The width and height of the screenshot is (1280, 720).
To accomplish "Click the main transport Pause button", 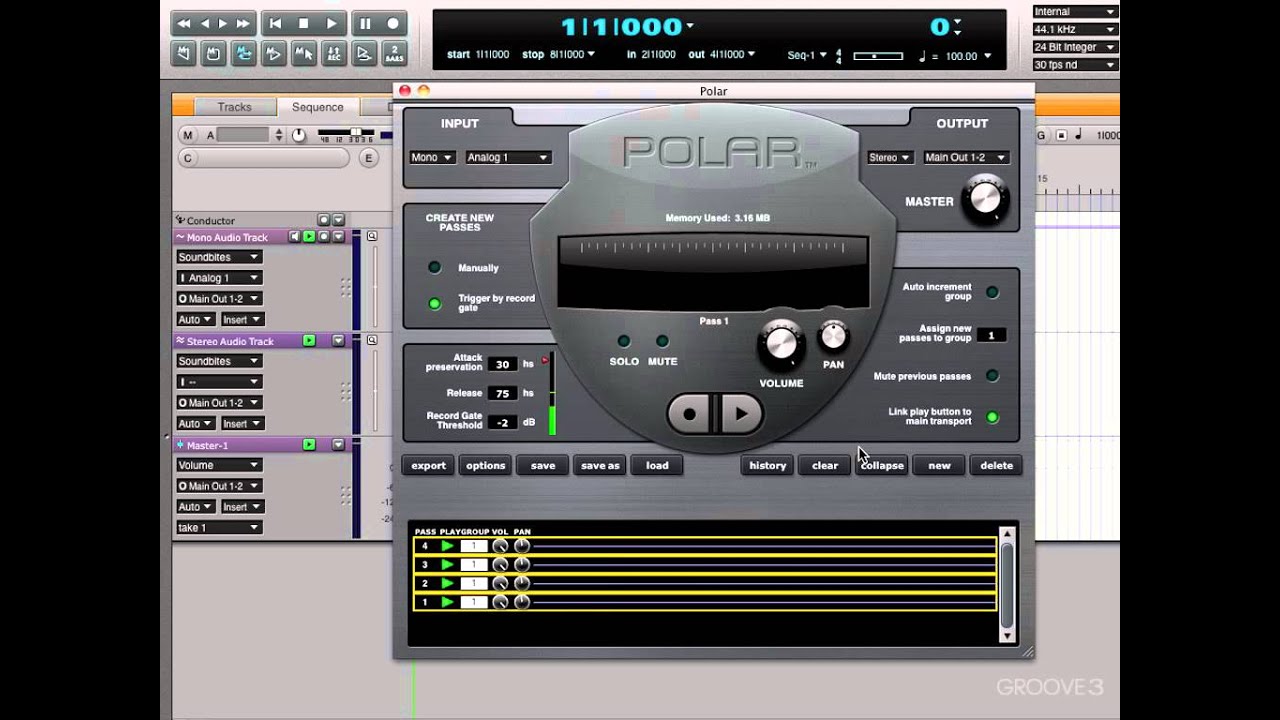I will click(365, 23).
